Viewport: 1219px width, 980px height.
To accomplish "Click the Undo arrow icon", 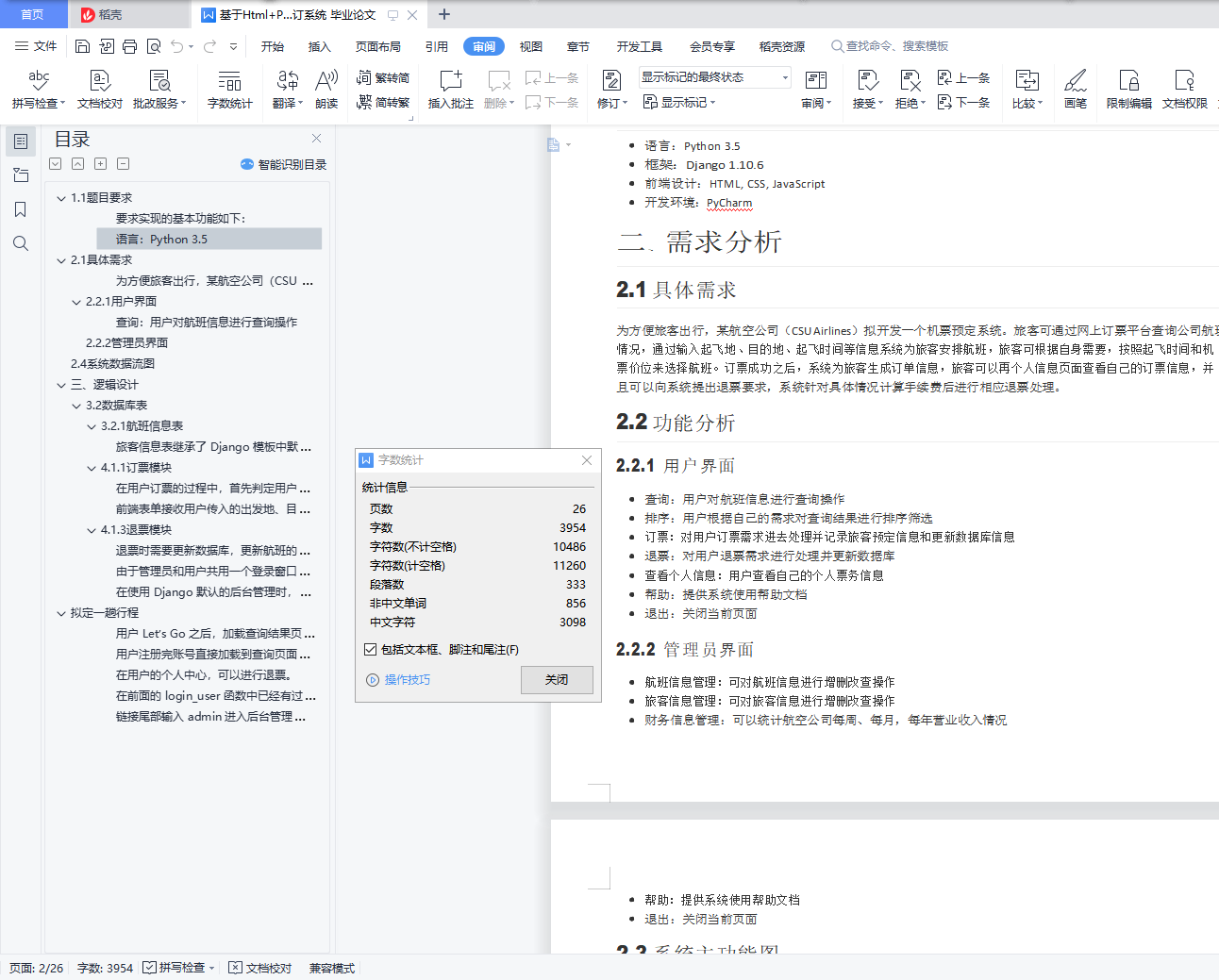I will [177, 46].
